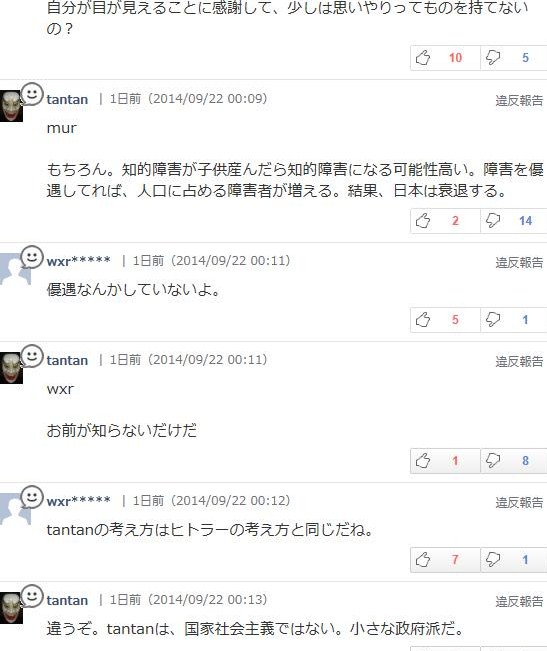Viewport: 547px width, 651px height.
Task: Dislike tantan's comment with 14 downvotes
Action: coord(493,220)
